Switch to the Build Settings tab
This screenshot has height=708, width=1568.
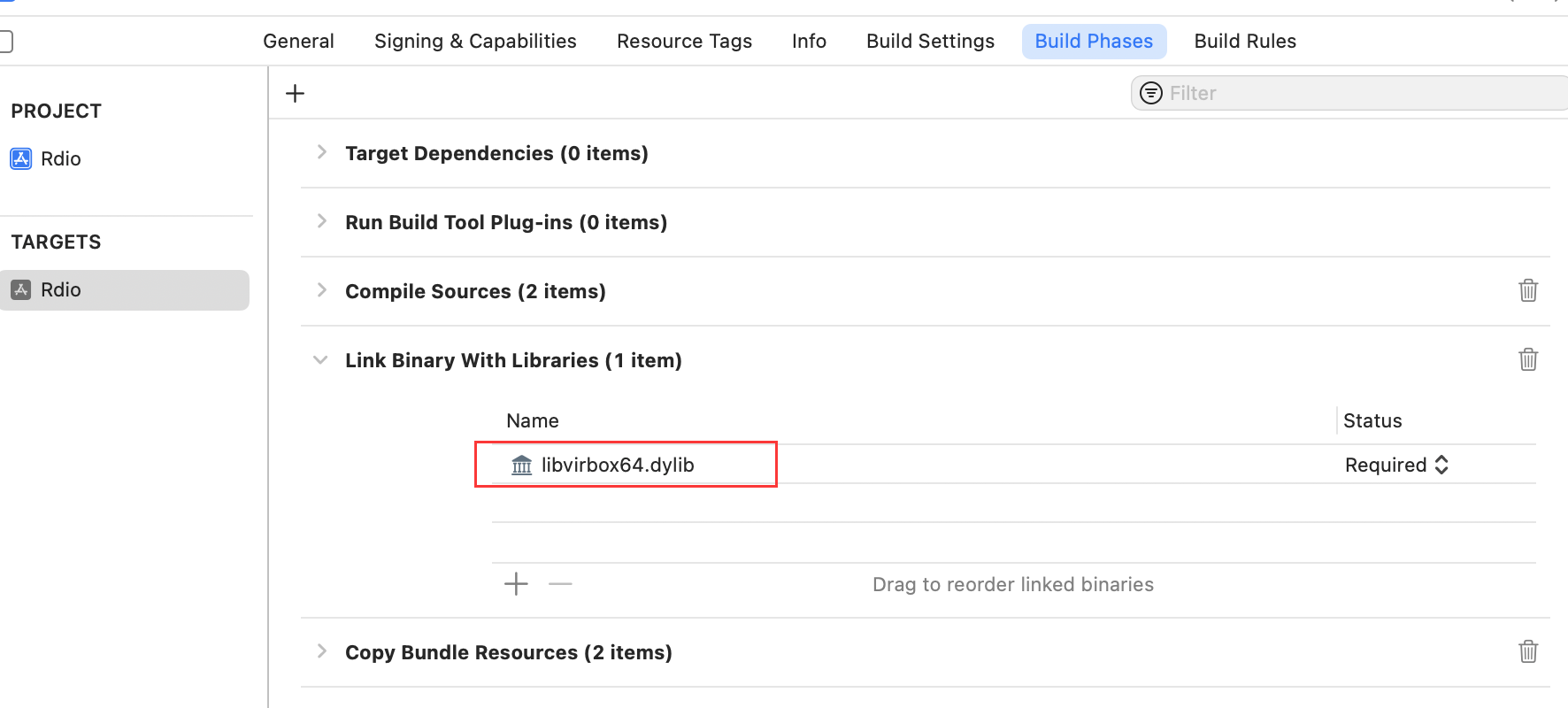tap(930, 42)
